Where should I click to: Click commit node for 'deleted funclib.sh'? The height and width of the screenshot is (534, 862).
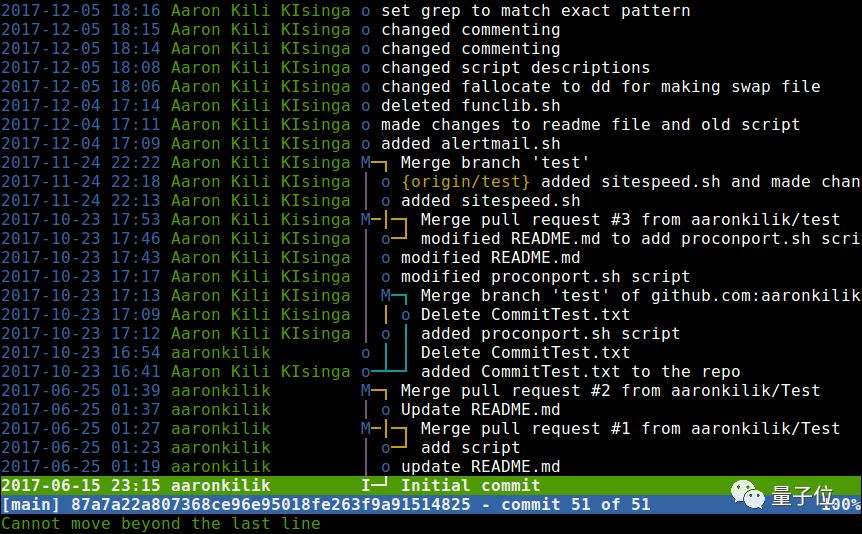366,106
